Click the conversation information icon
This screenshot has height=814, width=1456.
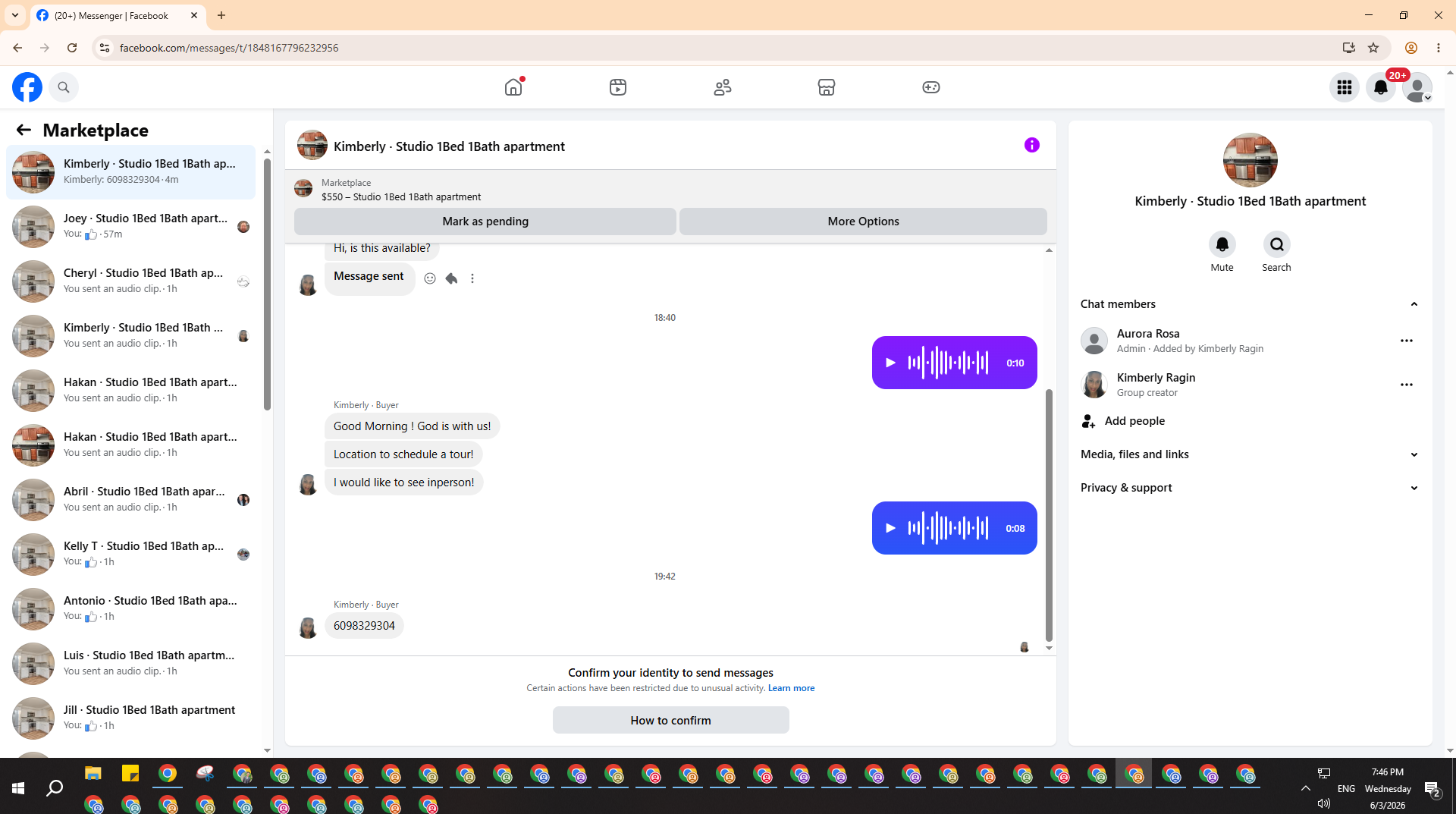click(x=1032, y=145)
